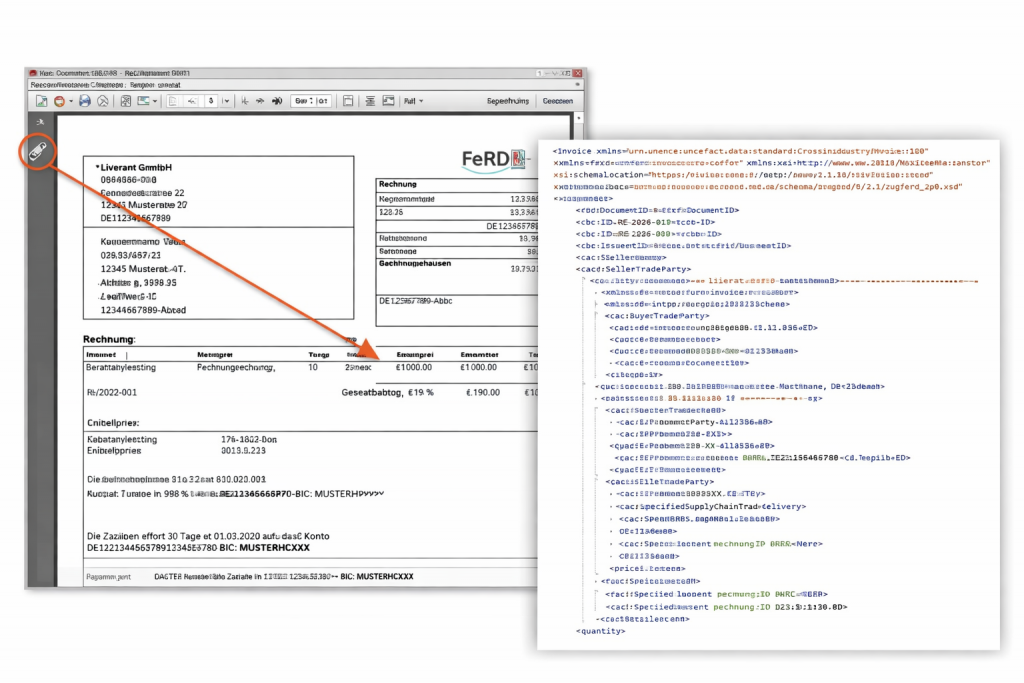
Task: Click the zoom value stepper field
Action: tap(311, 101)
